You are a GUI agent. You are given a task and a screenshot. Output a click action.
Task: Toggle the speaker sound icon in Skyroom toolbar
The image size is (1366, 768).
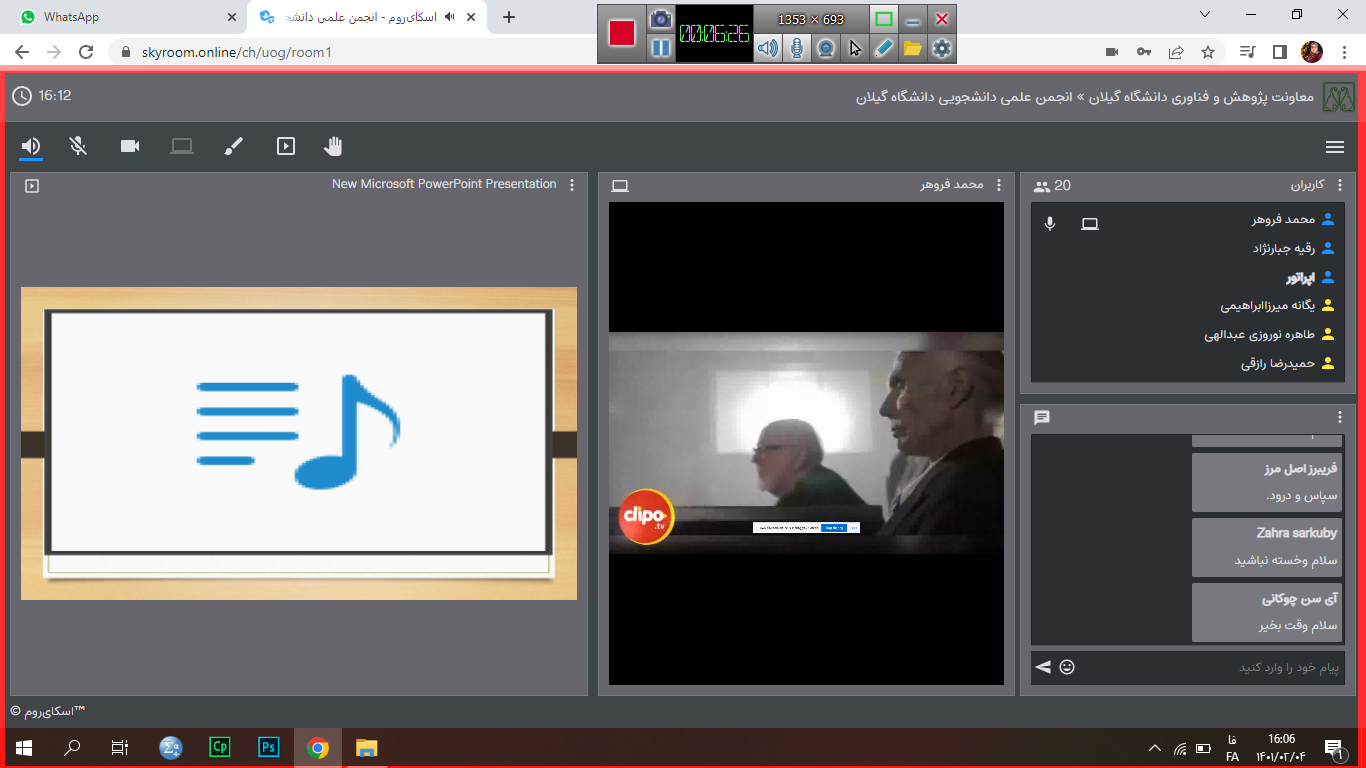click(31, 146)
